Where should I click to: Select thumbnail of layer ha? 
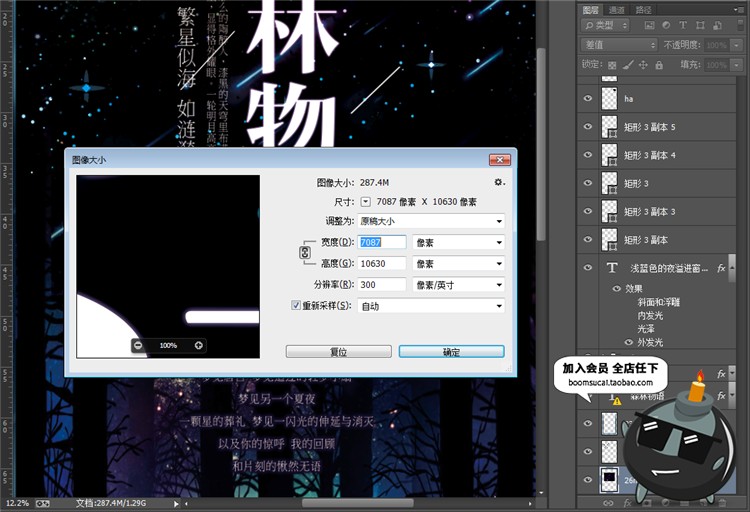[609, 99]
